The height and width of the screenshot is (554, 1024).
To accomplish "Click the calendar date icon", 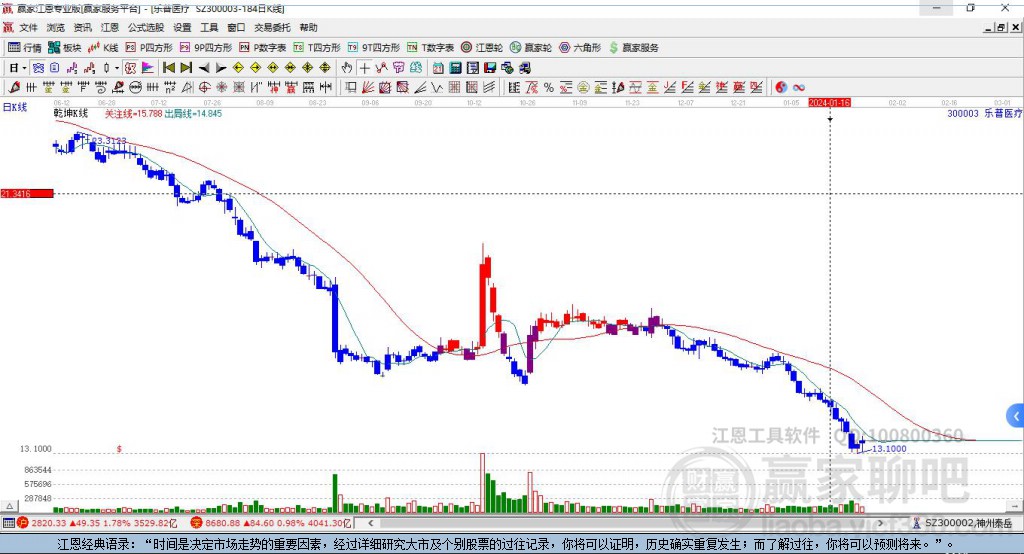I will [x=438, y=67].
